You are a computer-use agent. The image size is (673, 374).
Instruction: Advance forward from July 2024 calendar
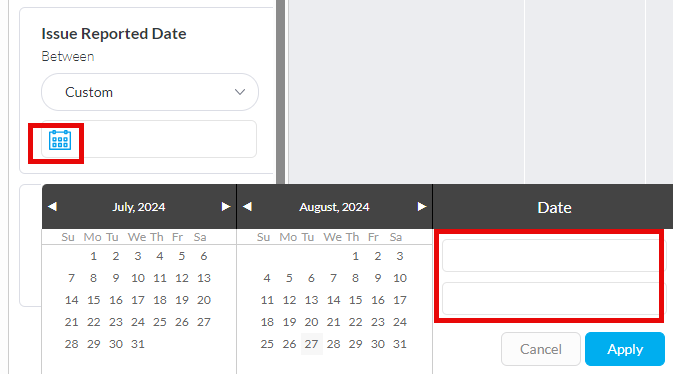click(226, 207)
